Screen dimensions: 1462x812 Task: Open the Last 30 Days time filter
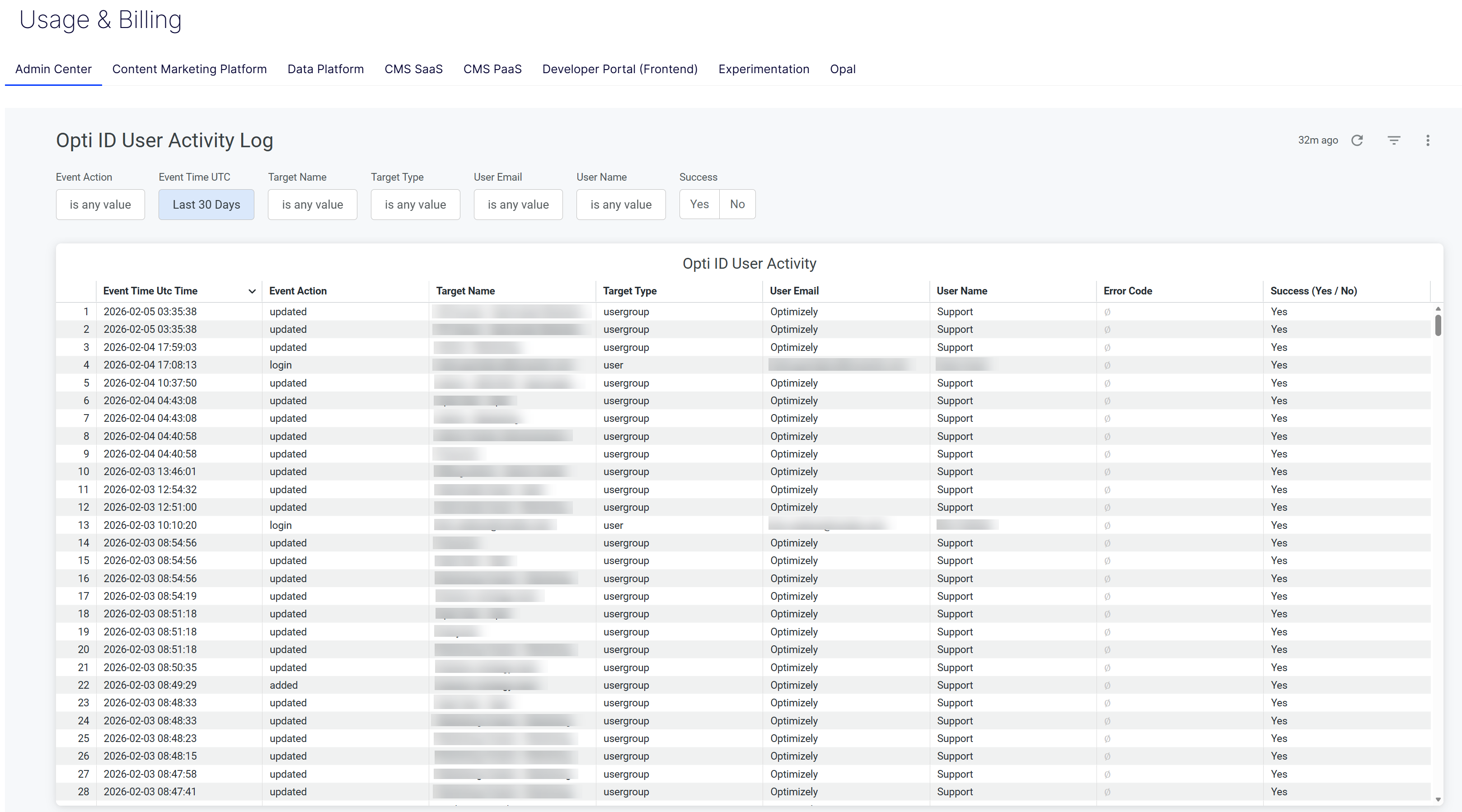[206, 204]
